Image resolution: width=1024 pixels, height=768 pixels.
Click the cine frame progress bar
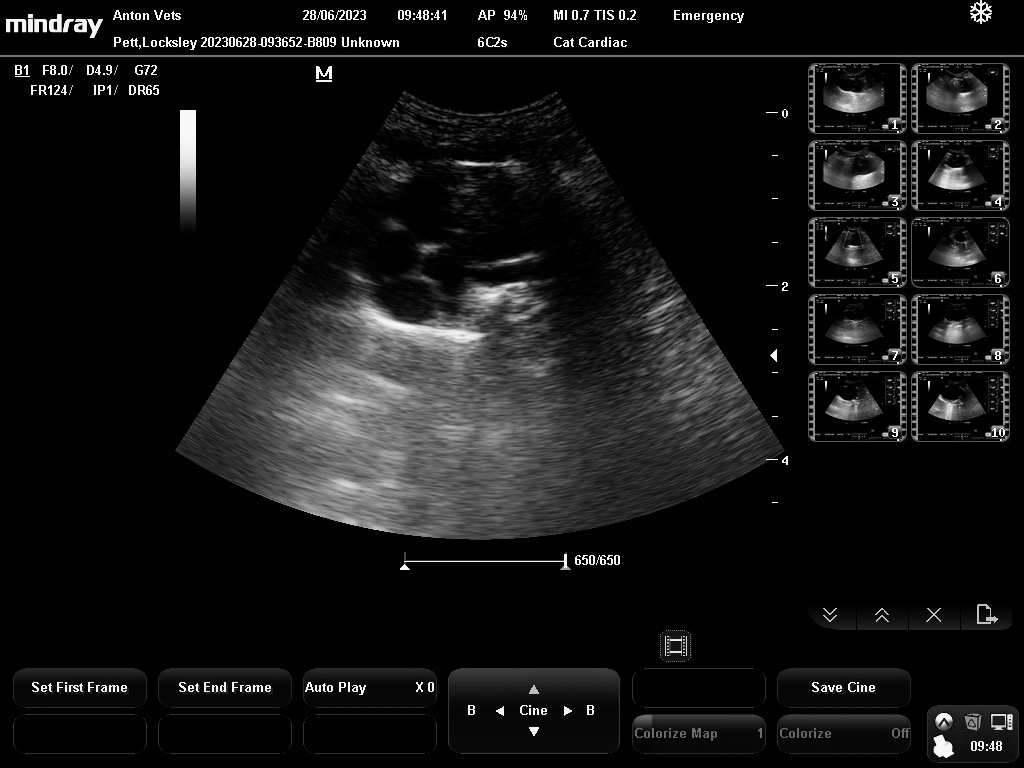(x=485, y=562)
